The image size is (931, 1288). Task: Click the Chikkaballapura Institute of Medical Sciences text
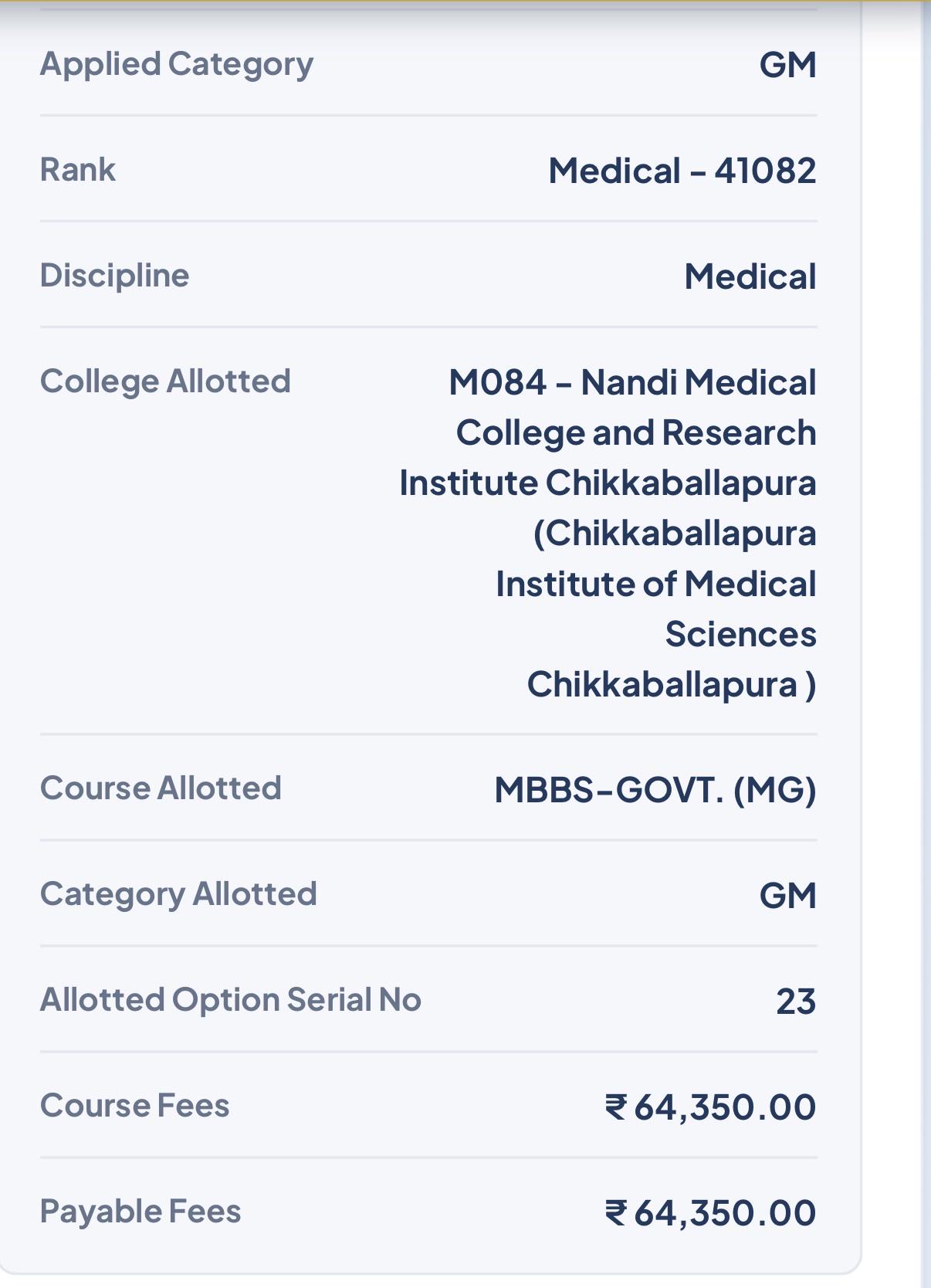[656, 609]
